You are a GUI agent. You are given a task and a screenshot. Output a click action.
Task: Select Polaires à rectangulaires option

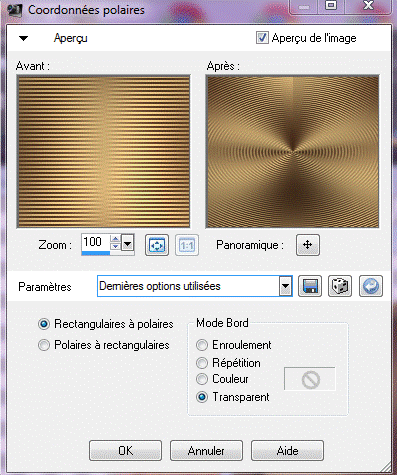click(x=44, y=345)
